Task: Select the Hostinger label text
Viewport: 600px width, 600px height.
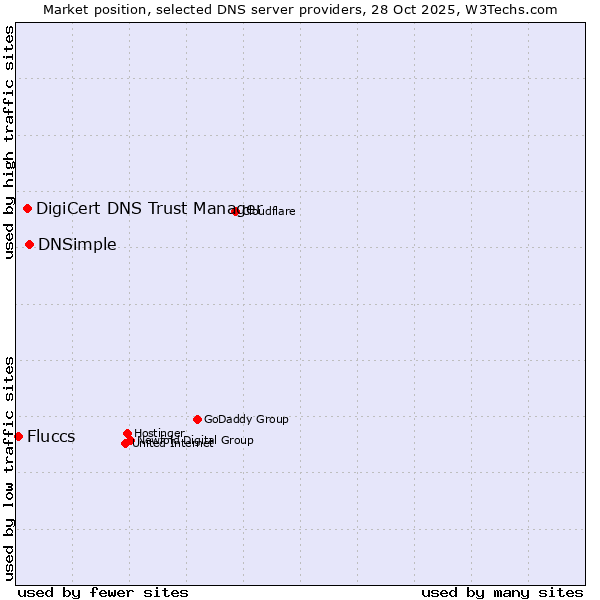Action: point(159,433)
